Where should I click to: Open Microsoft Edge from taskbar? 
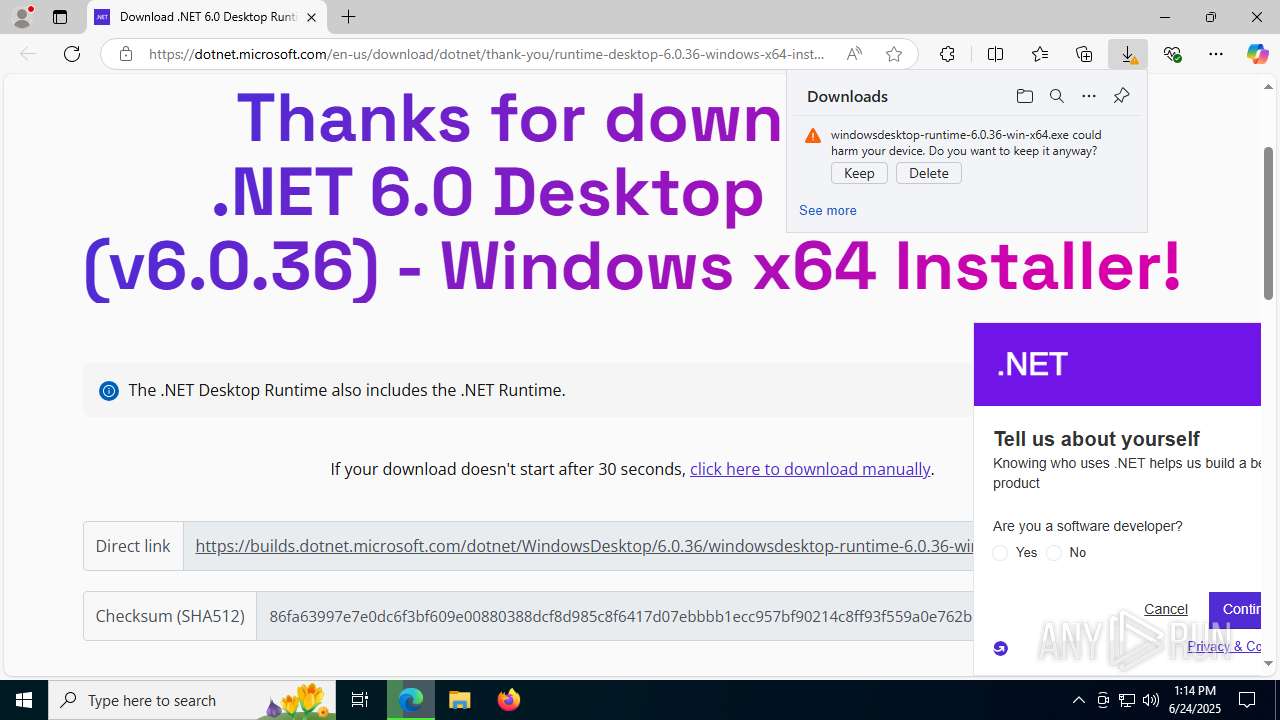(411, 700)
